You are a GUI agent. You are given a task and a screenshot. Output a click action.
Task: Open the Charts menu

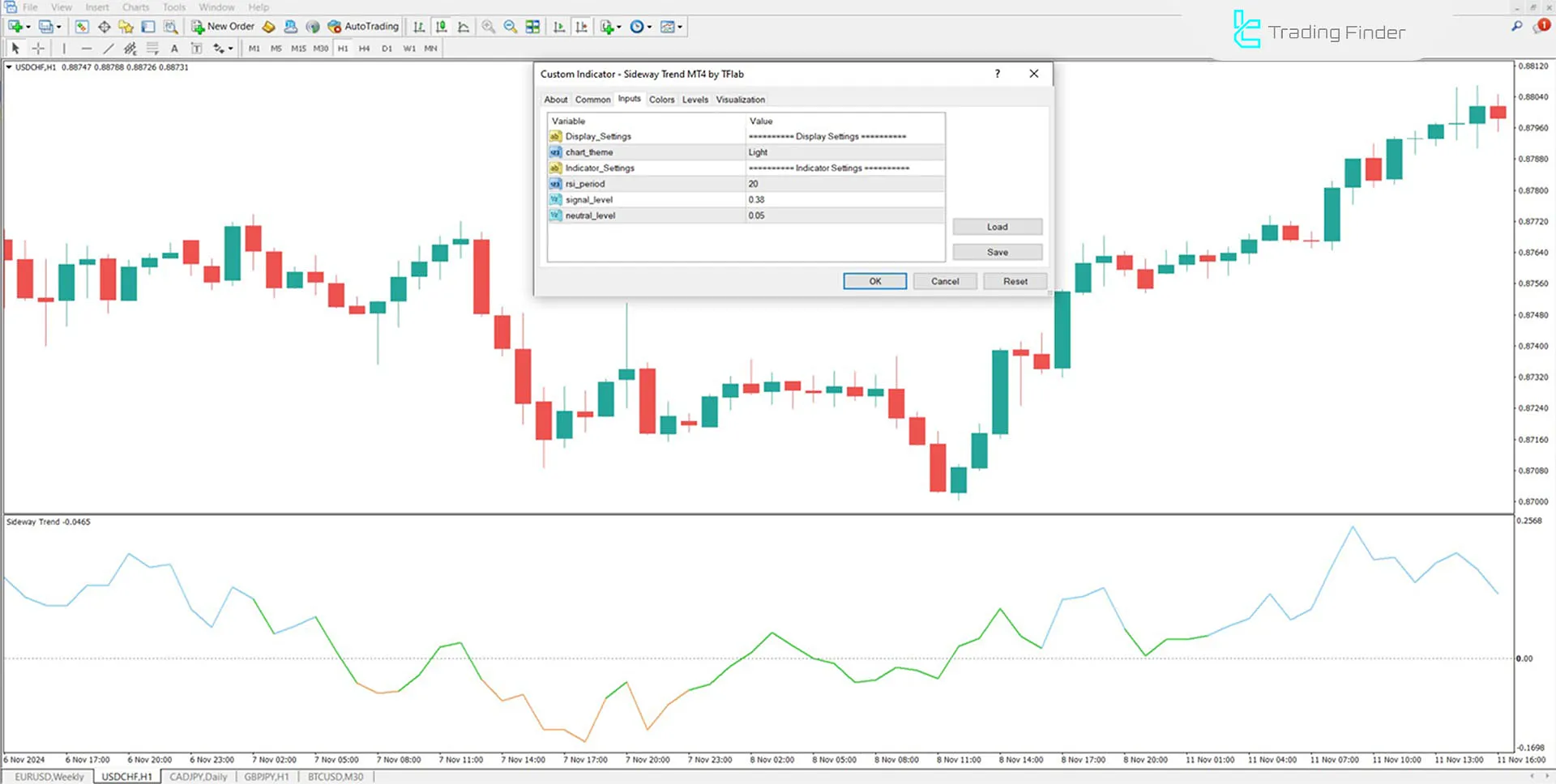pos(135,6)
